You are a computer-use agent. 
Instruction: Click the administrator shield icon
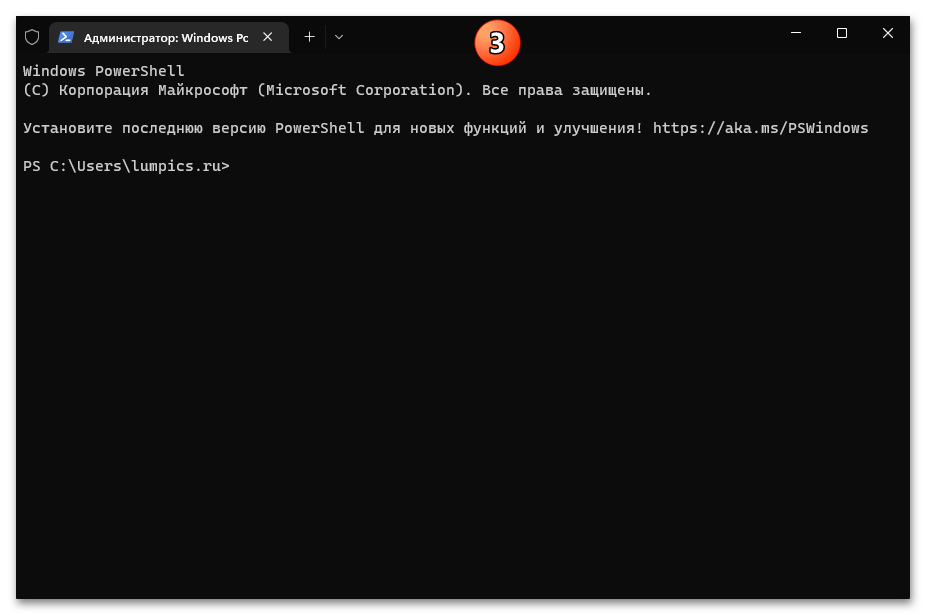[32, 37]
